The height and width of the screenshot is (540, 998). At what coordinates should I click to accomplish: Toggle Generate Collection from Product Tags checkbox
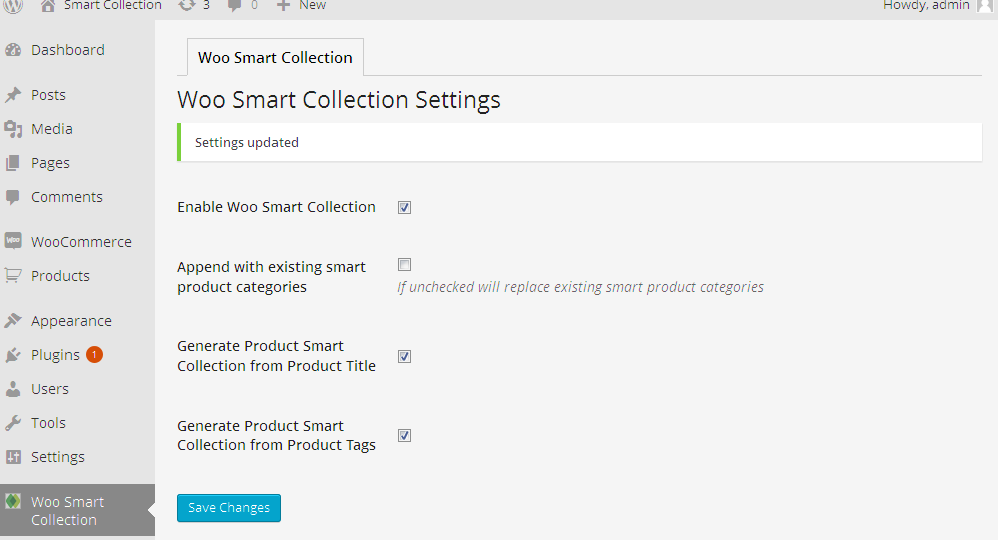click(404, 436)
